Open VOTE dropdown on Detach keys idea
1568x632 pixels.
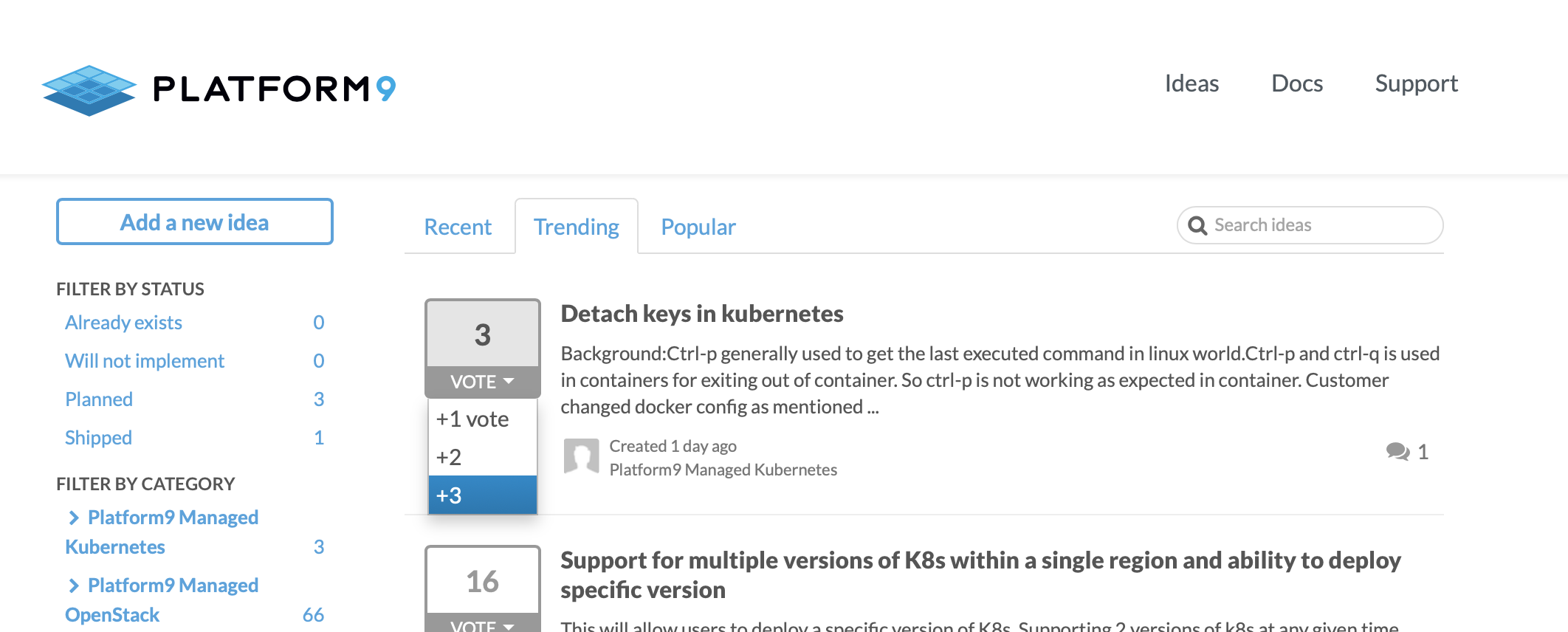click(482, 382)
